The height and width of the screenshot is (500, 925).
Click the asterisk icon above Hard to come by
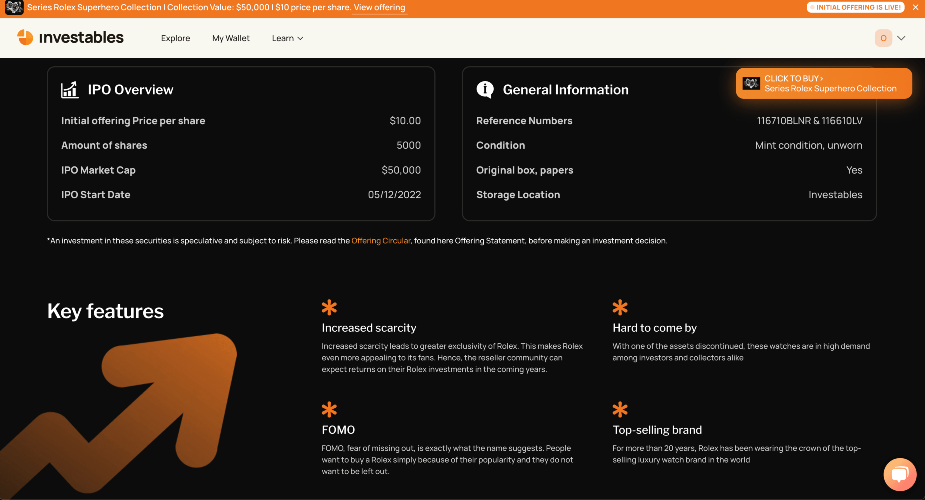point(620,307)
